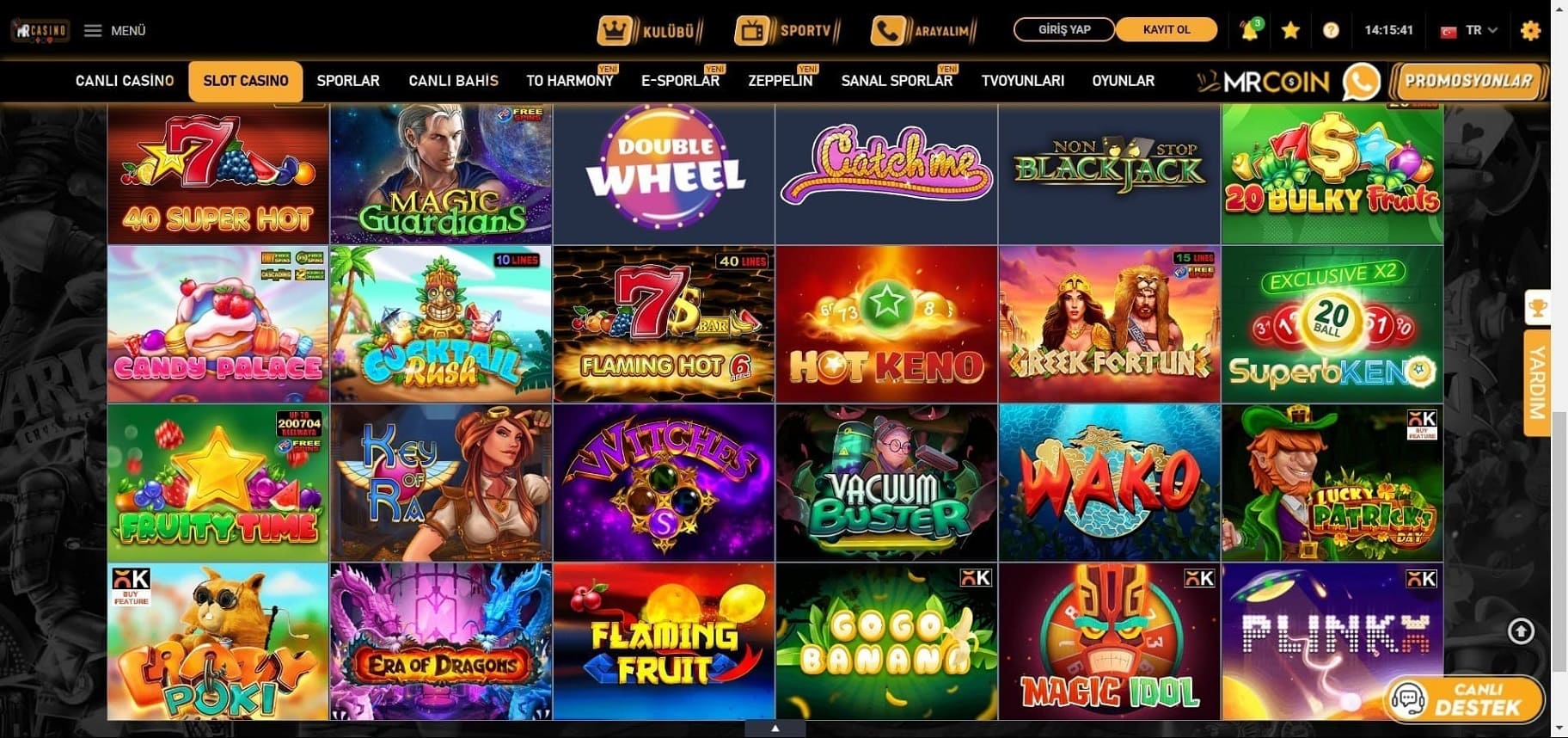Select the SPORLAR menu item
1568x738 pixels.
[x=348, y=81]
